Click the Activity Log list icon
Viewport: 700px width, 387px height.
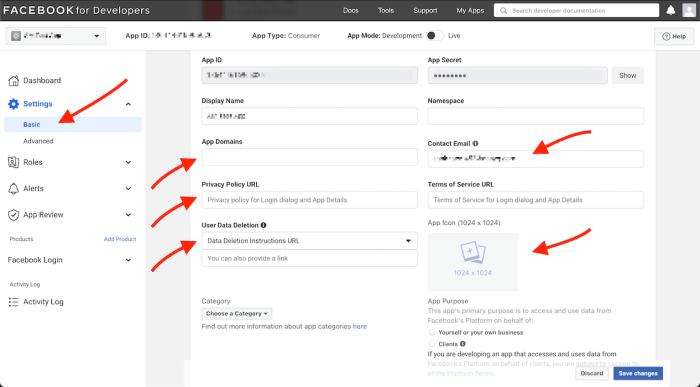13,302
